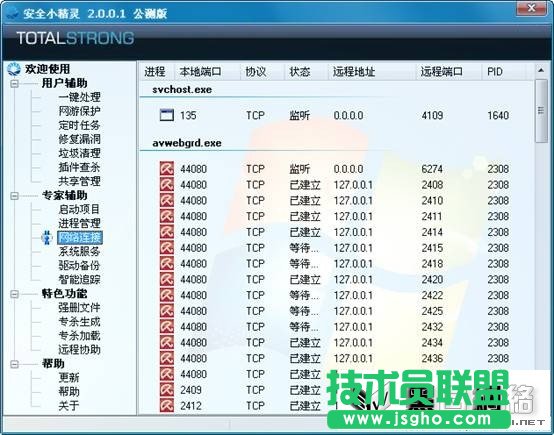
Task: Click the Avira icon on remote port 2436 row
Action: pyautogui.click(x=167, y=358)
